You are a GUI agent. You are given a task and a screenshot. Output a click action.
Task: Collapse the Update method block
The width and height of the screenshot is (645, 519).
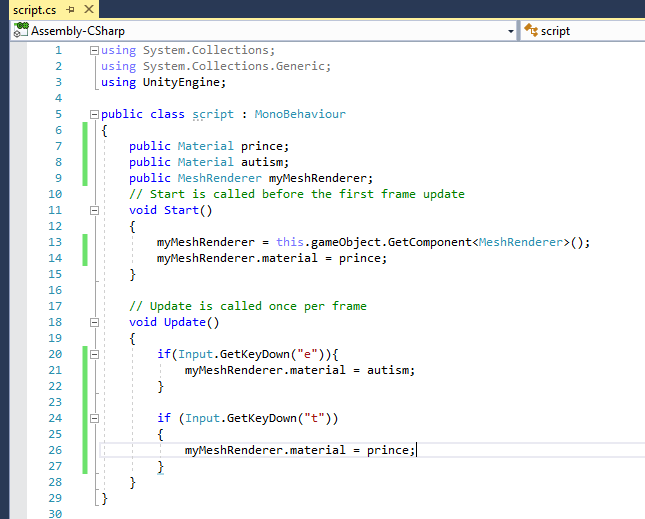point(94,322)
